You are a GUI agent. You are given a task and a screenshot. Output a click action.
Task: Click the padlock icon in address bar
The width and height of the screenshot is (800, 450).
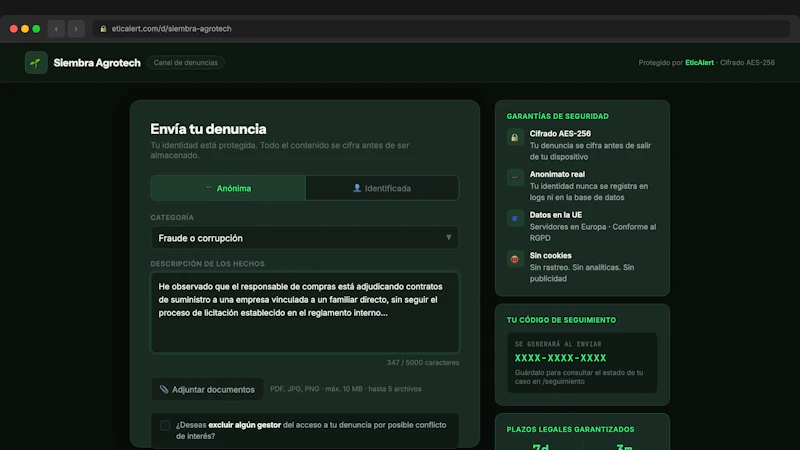pyautogui.click(x=103, y=29)
